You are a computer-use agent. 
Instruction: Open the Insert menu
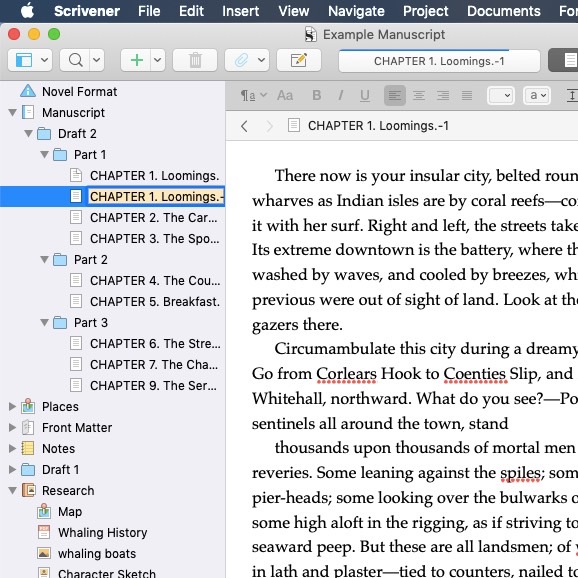pyautogui.click(x=240, y=11)
